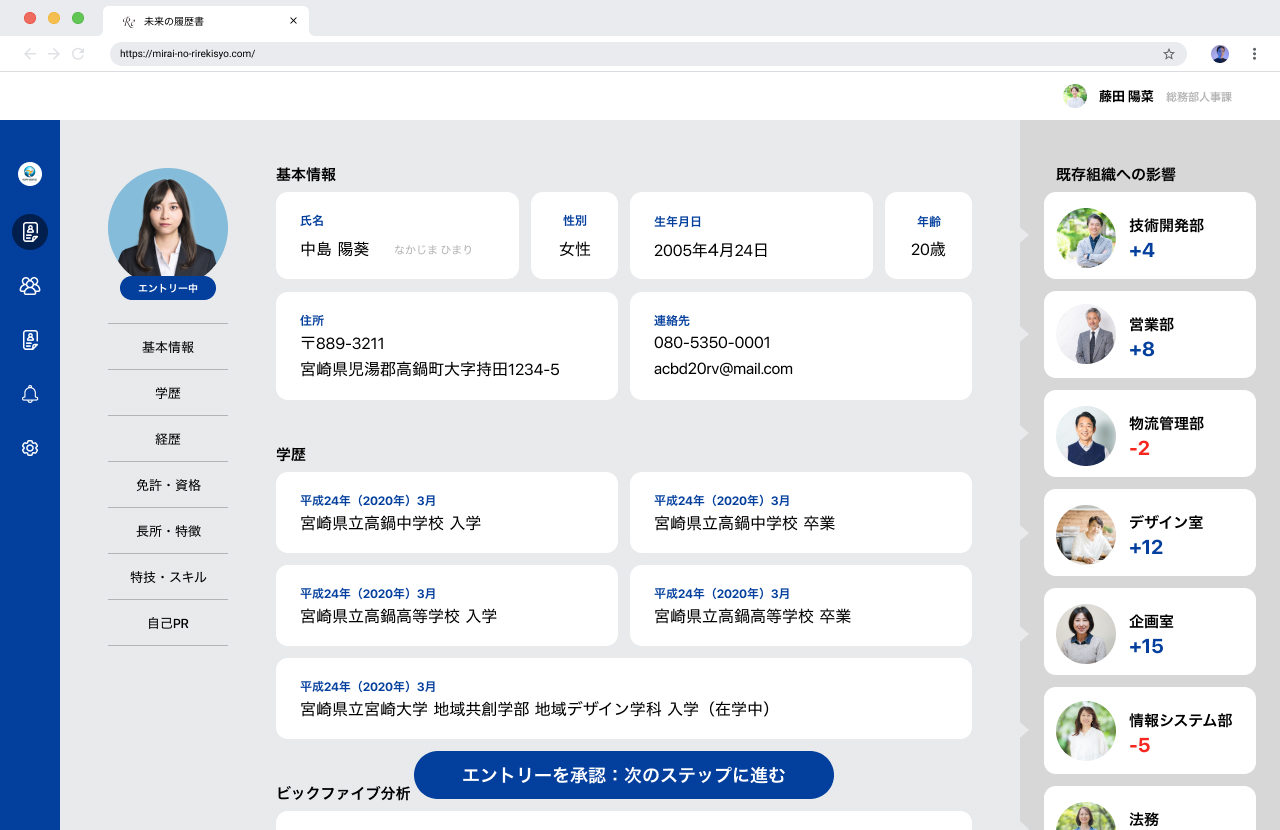Viewport: 1280px width, 830px height.
Task: Open the team members panel icon
Action: coord(30,285)
